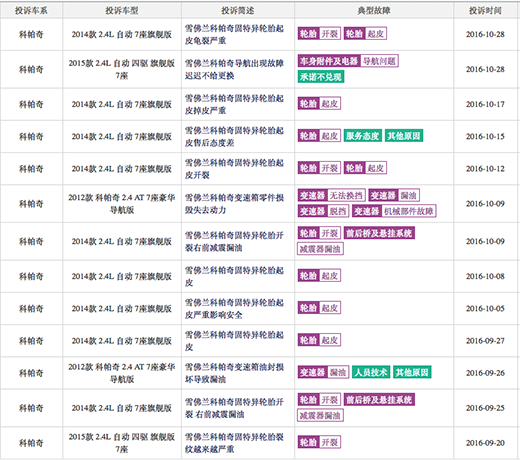
Task: Select 轮胎 起皮 tag in the 2016-10-08 row
Action: coord(319,276)
